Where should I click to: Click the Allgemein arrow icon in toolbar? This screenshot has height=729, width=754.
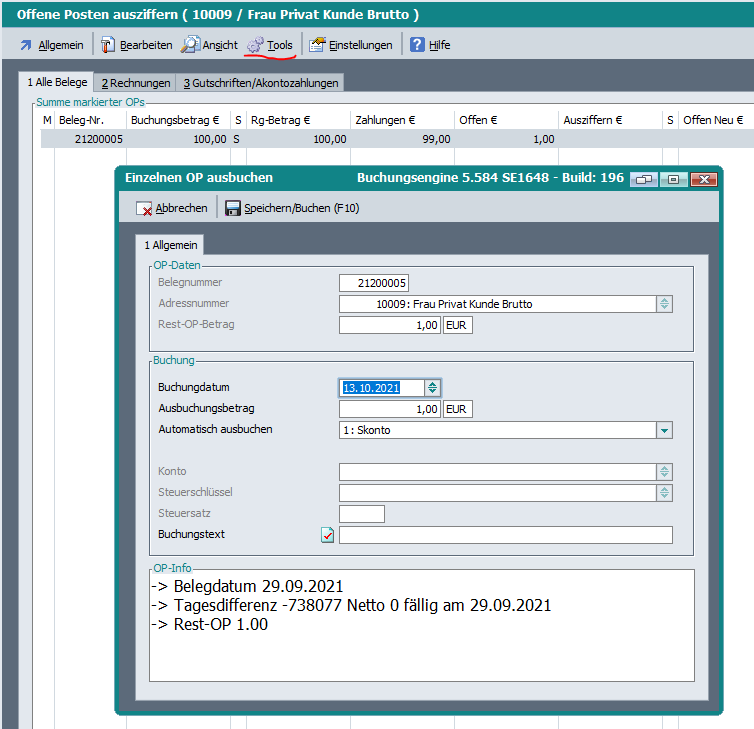coord(27,45)
